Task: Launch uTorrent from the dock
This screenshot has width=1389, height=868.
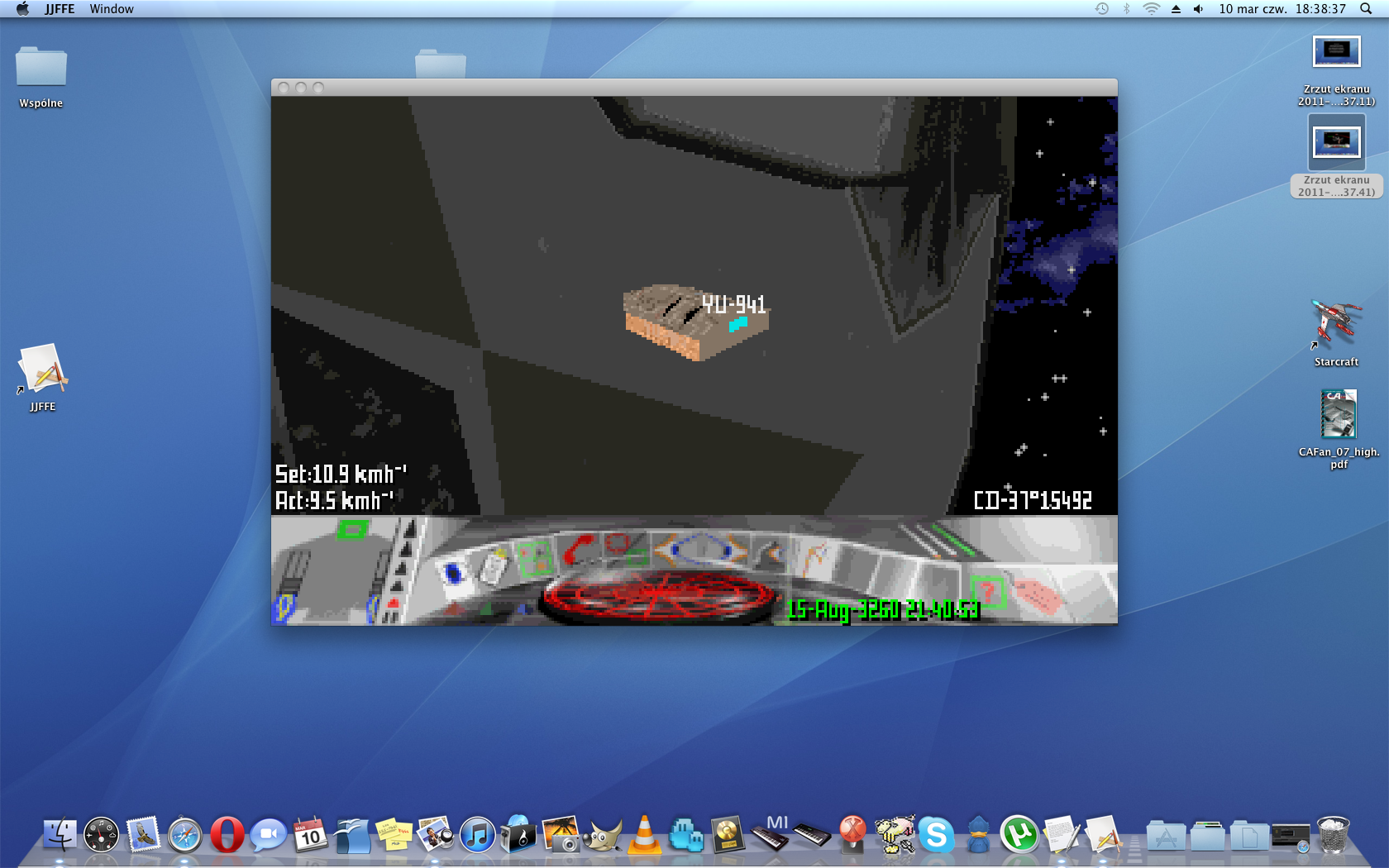Action: pos(1019,835)
